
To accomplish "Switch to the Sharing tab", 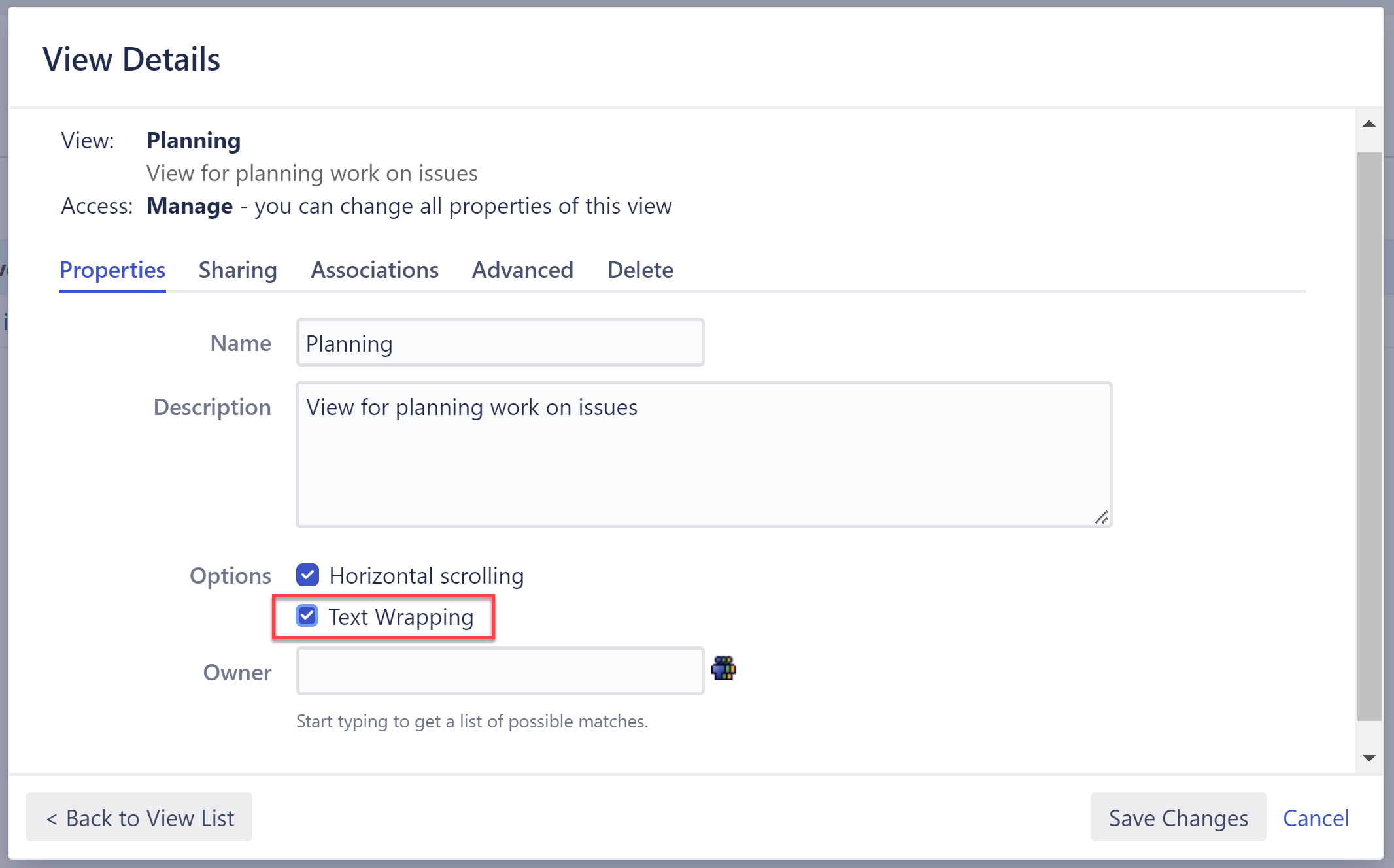I will coord(237,270).
